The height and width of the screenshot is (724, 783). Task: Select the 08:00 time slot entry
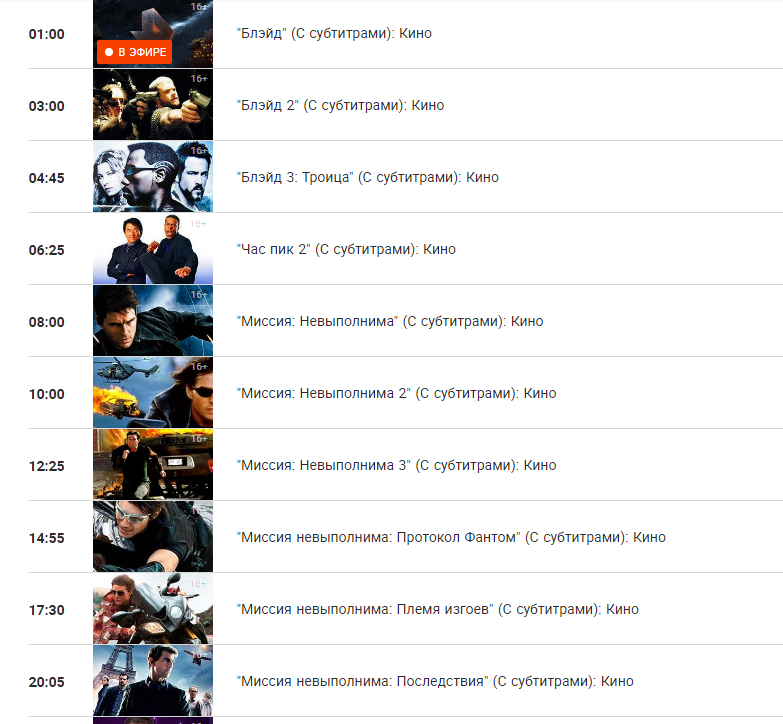coord(46,322)
